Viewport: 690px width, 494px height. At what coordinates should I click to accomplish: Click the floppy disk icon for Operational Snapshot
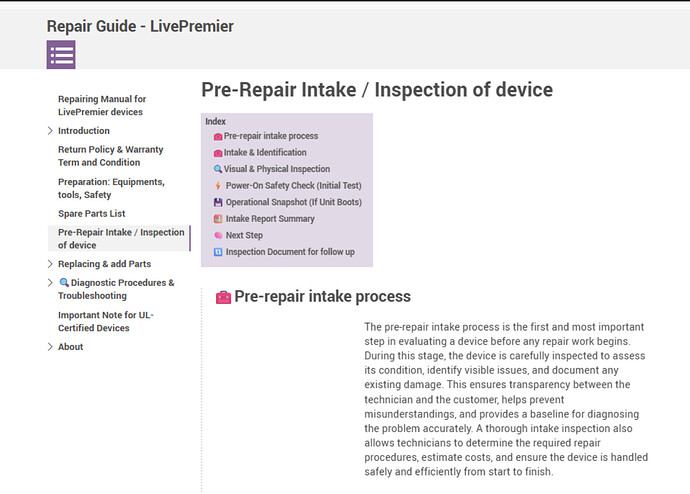click(218, 203)
